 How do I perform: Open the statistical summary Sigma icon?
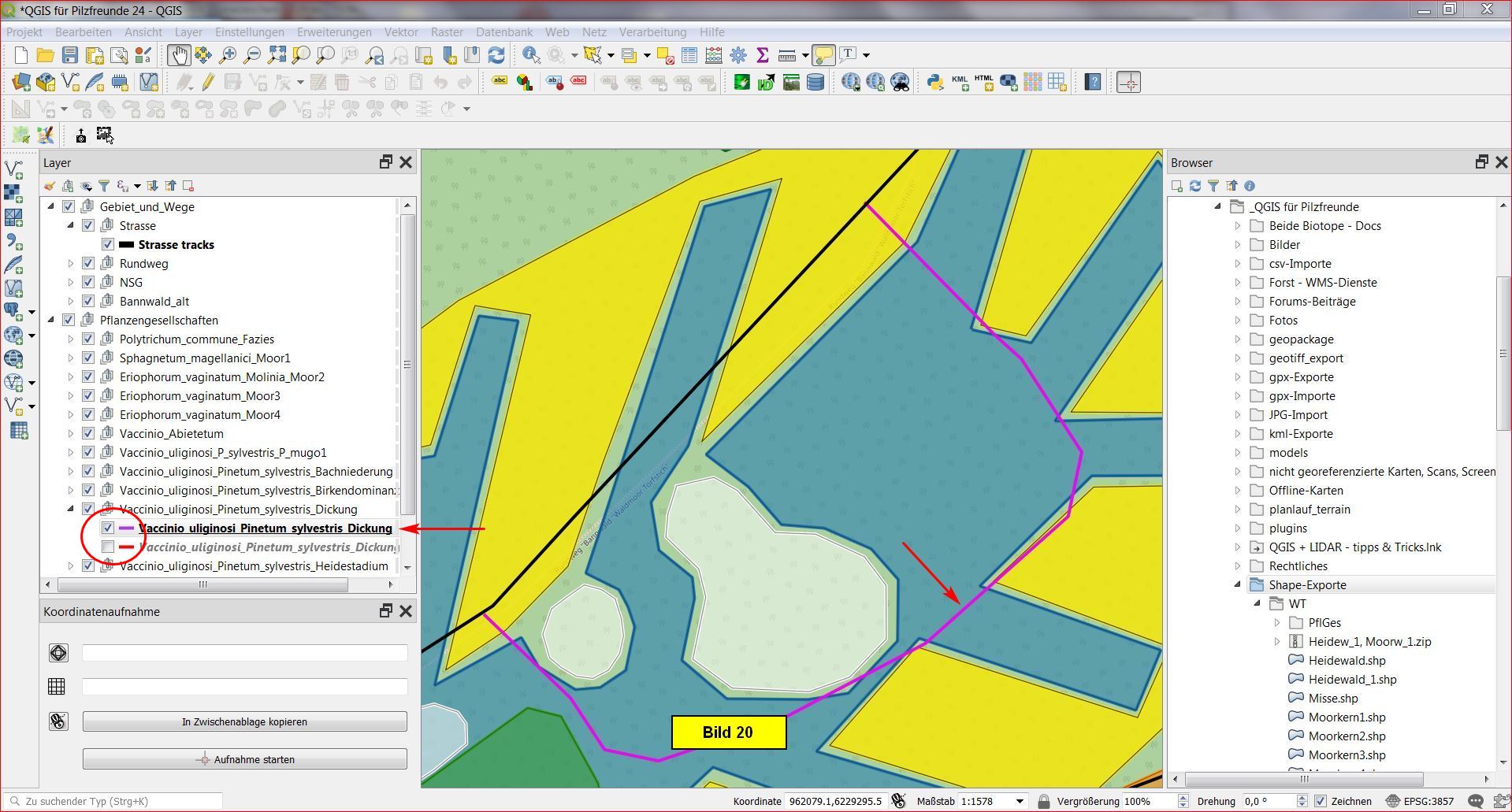[762, 55]
